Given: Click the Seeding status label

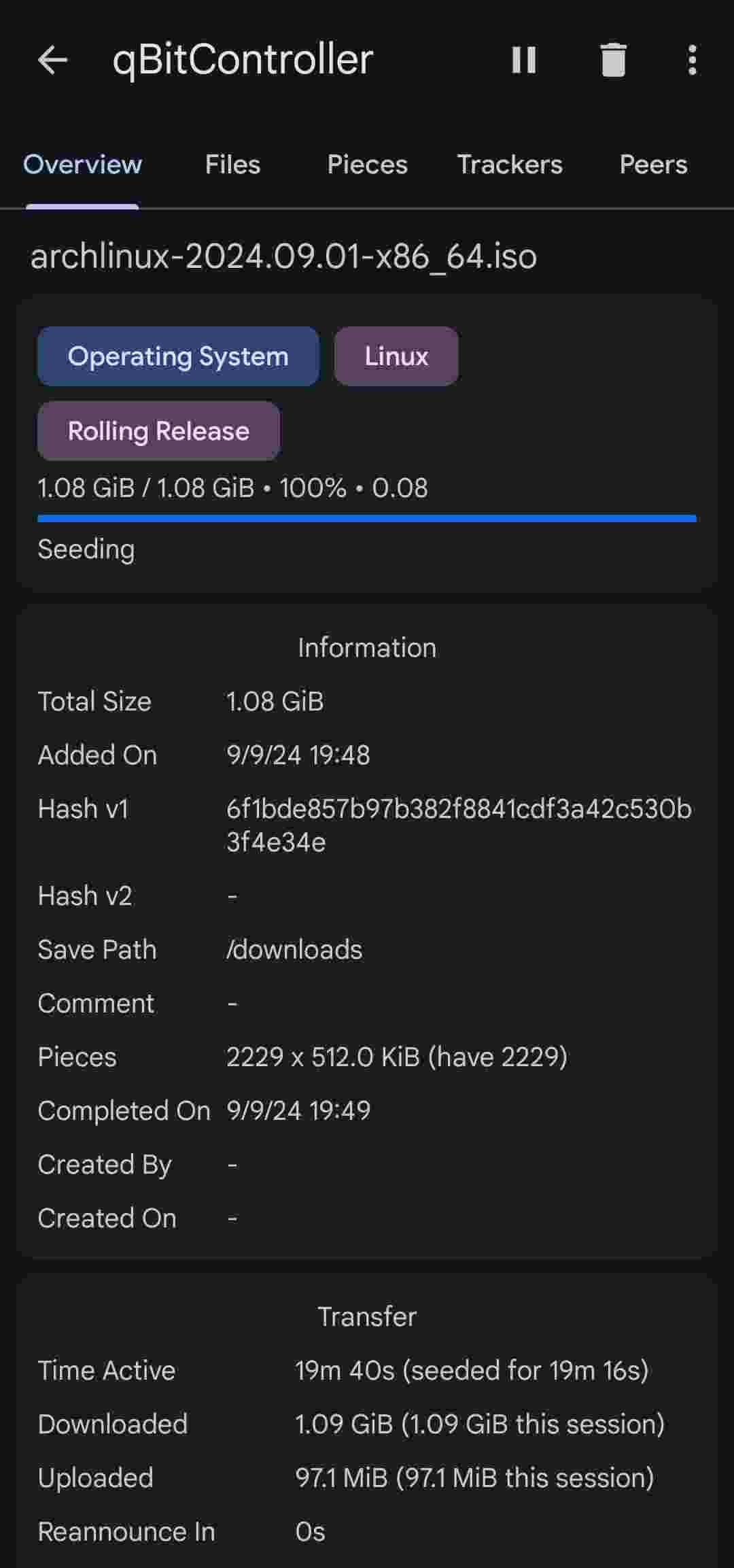Looking at the screenshot, I should click(x=86, y=549).
